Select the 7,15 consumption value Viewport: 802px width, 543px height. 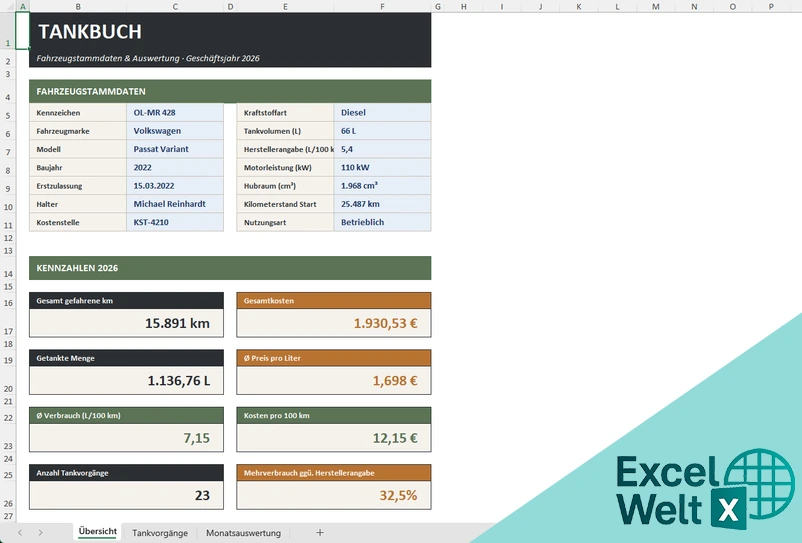pyautogui.click(x=126, y=438)
